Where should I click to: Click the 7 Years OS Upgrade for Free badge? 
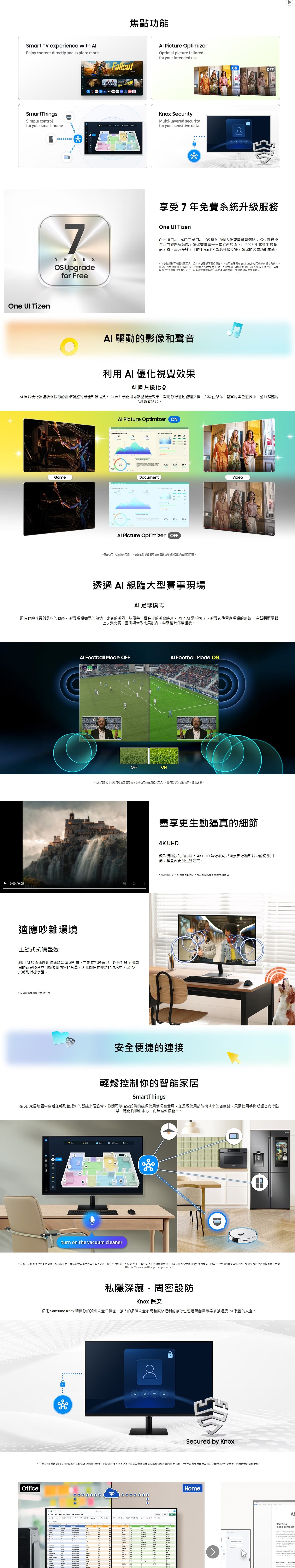click(x=74, y=250)
